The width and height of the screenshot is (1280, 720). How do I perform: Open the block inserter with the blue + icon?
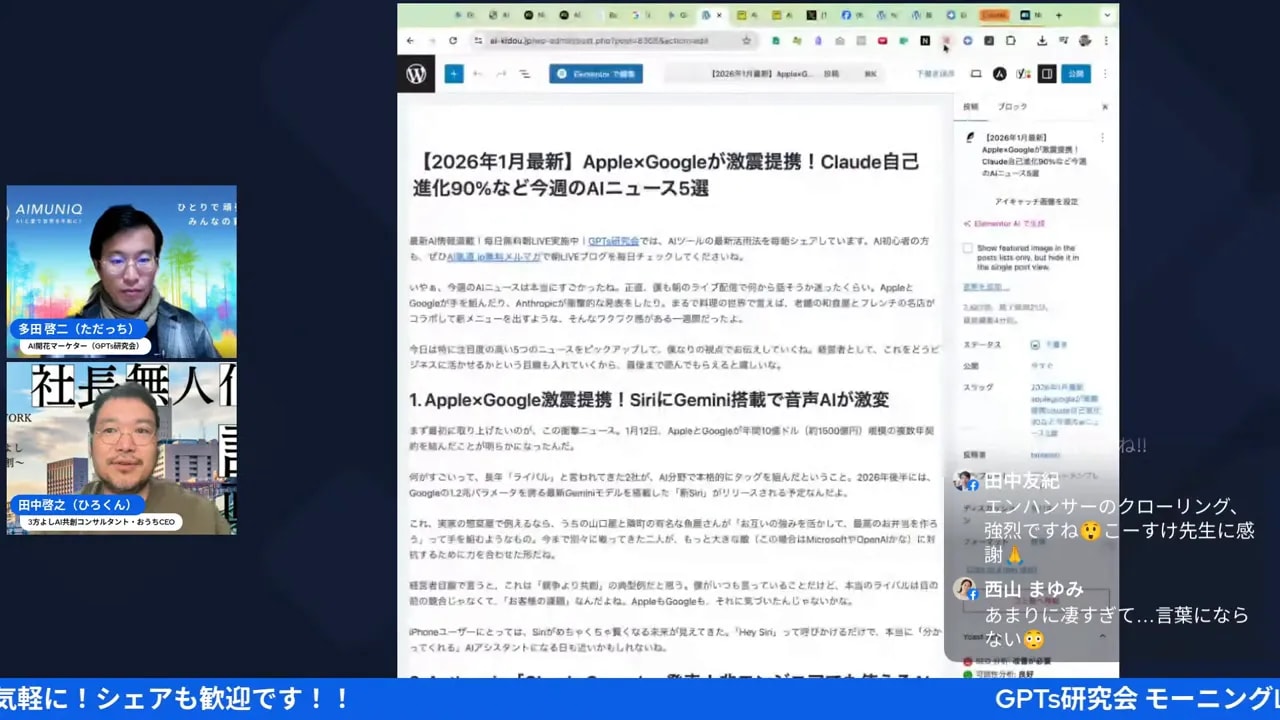[x=454, y=74]
